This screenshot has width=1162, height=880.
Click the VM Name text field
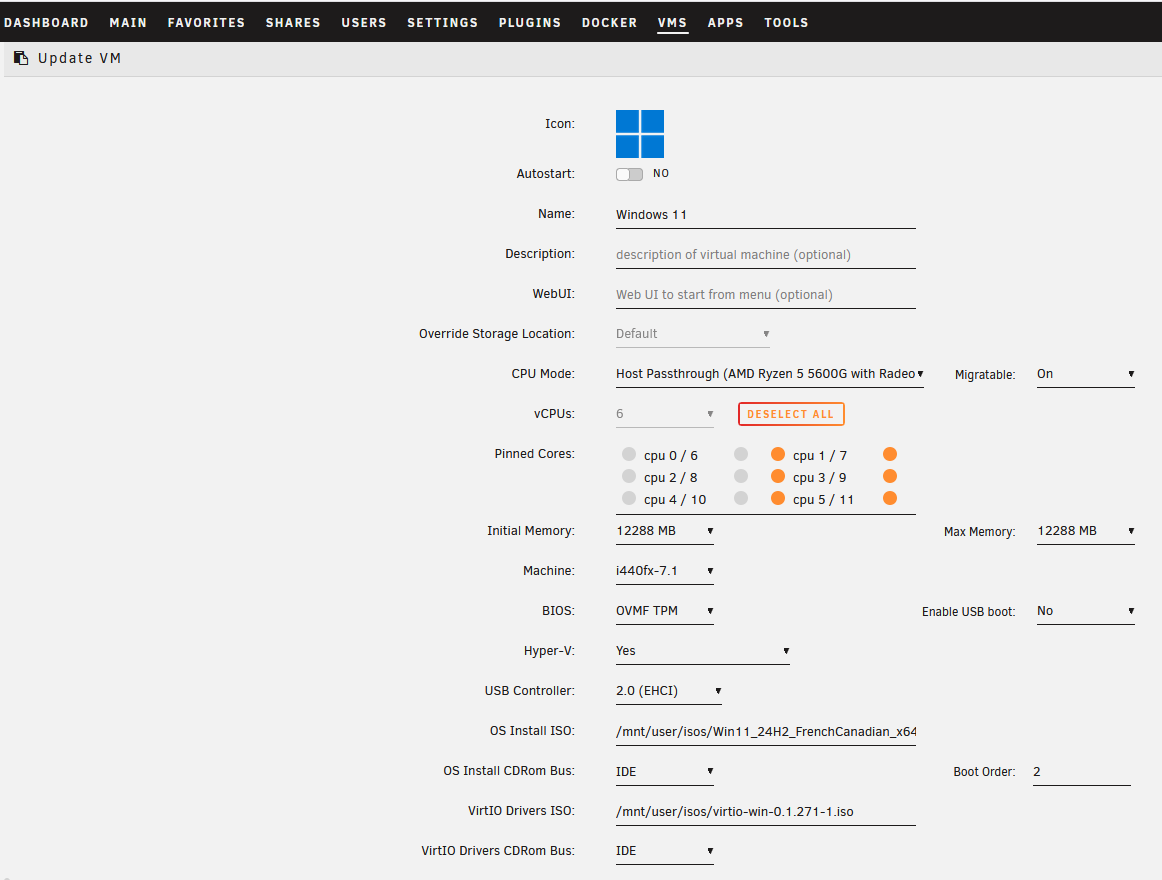coord(765,215)
